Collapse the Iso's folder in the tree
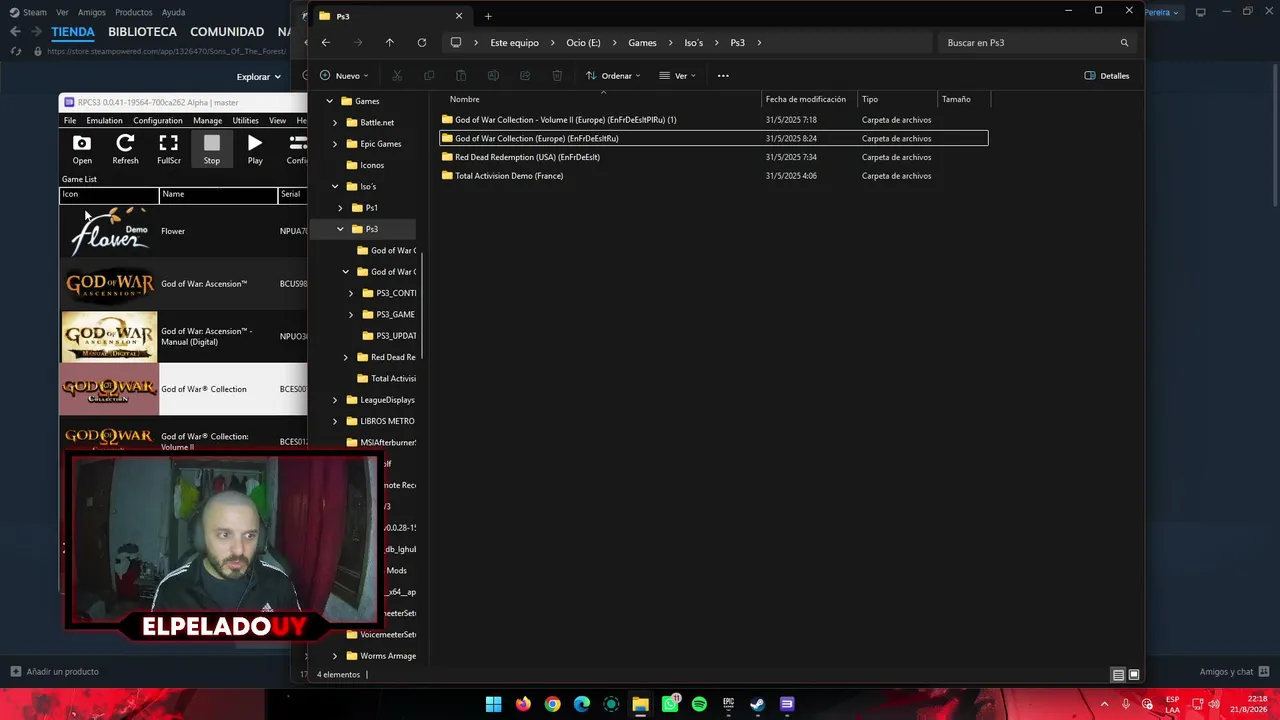Viewport: 1280px width, 720px height. click(335, 187)
